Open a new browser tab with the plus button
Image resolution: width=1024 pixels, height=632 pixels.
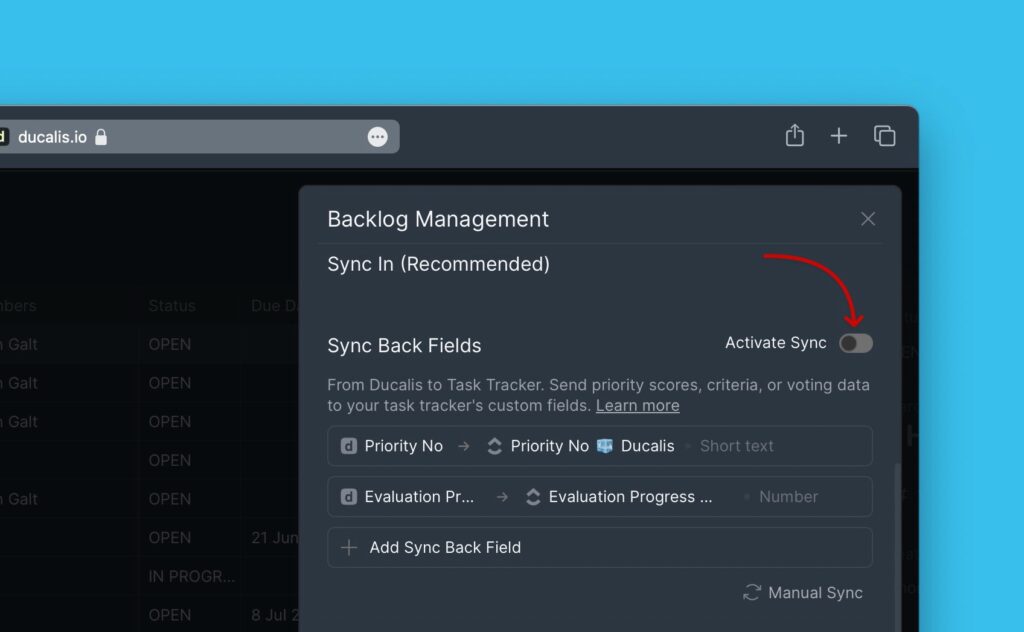(x=839, y=135)
